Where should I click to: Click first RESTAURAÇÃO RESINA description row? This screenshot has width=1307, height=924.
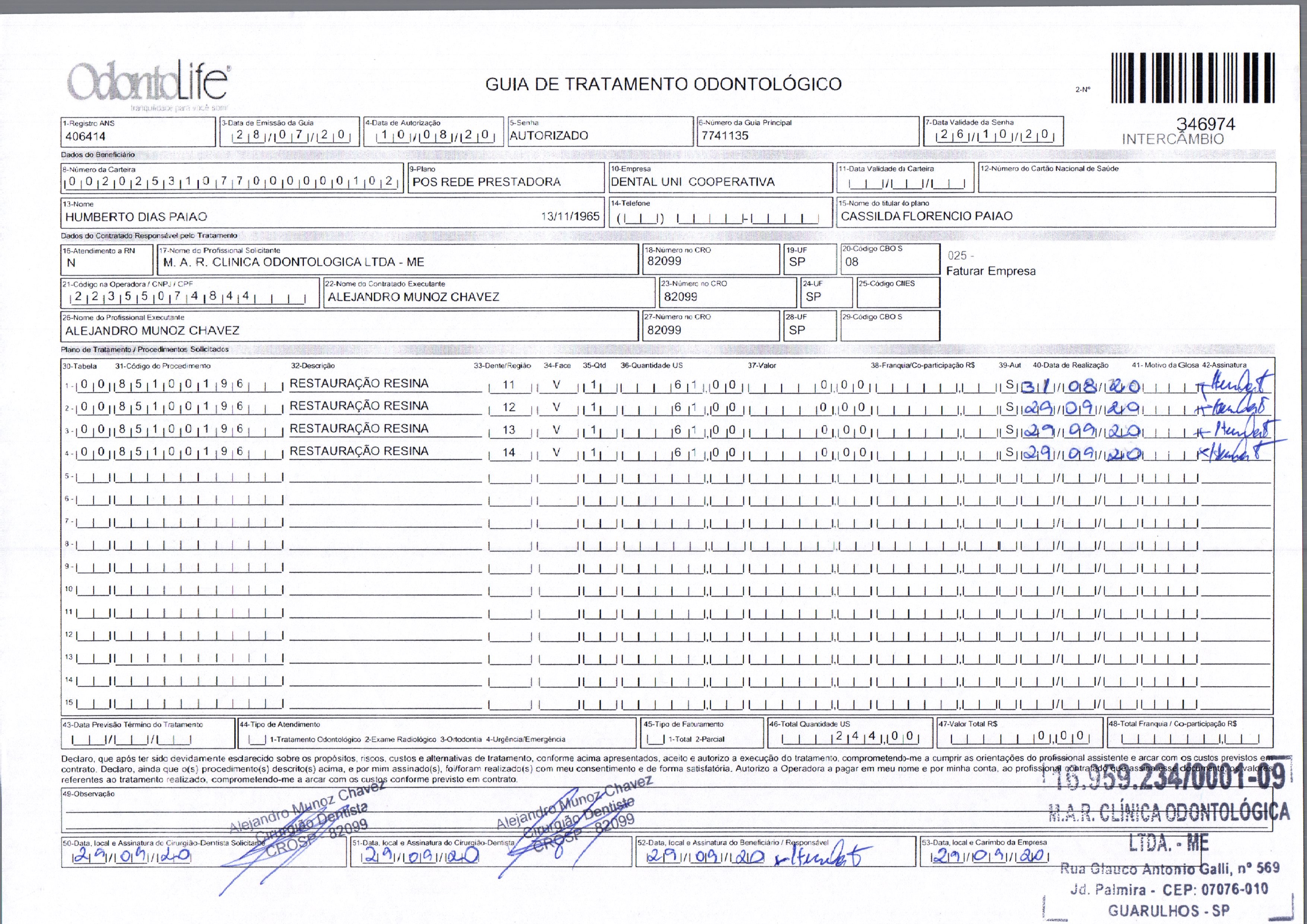point(359,384)
